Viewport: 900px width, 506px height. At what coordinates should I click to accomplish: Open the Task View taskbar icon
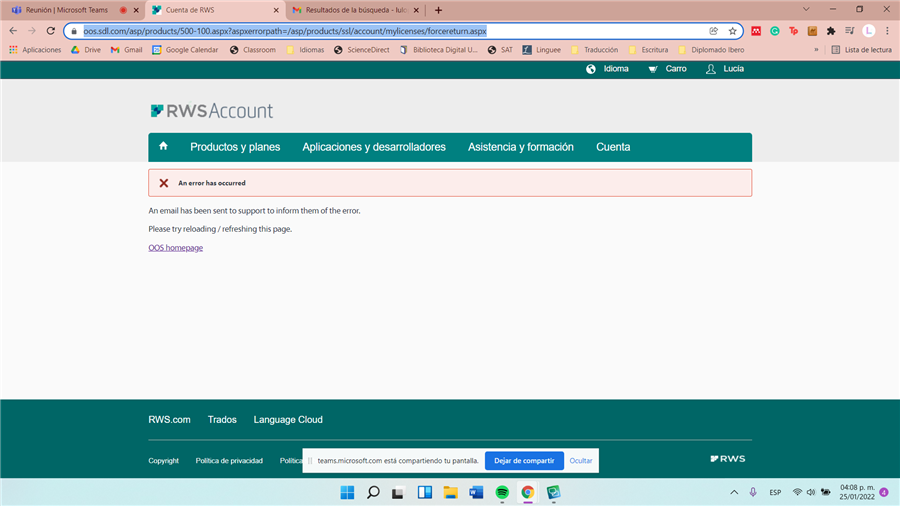point(398,492)
